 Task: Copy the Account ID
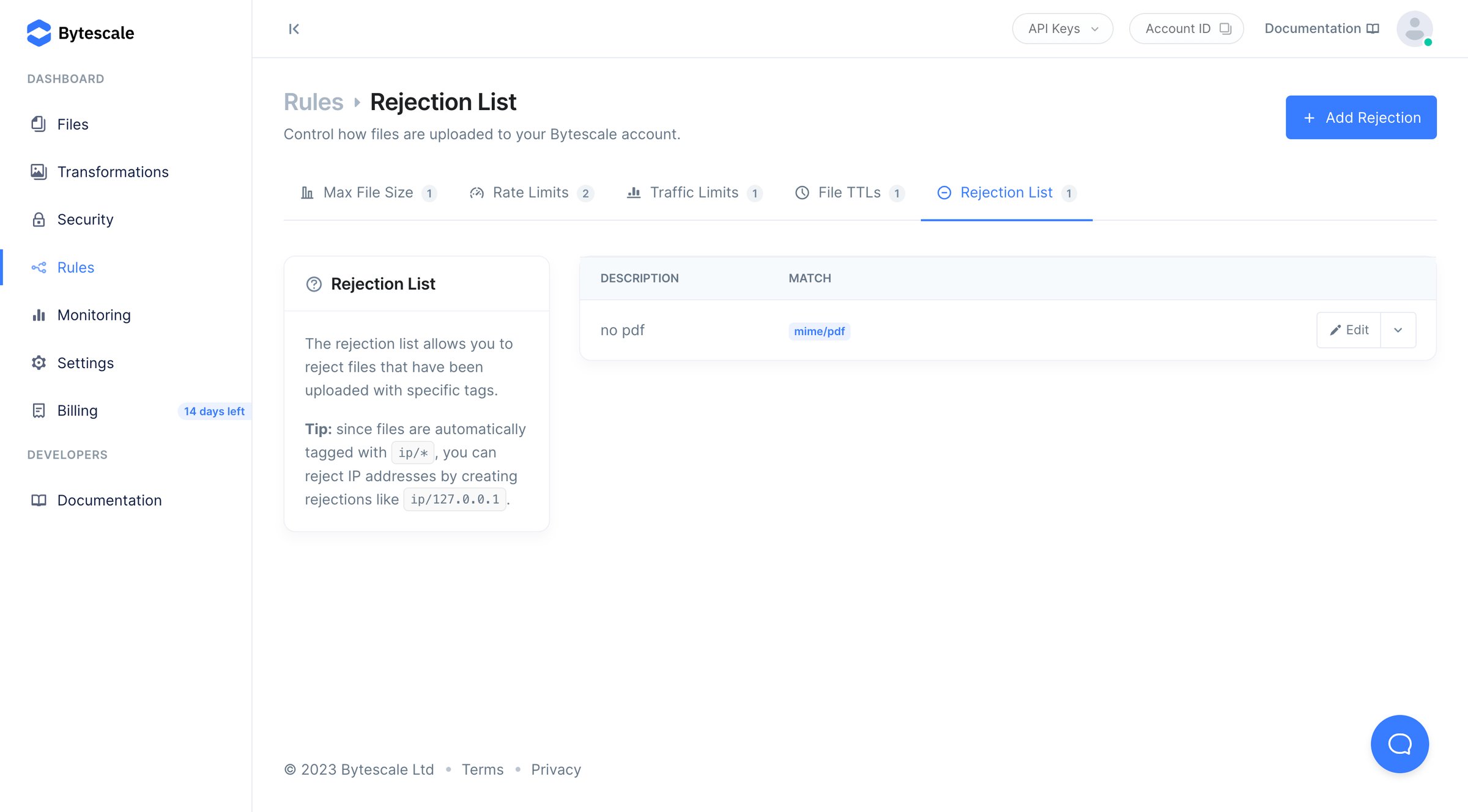point(1186,29)
